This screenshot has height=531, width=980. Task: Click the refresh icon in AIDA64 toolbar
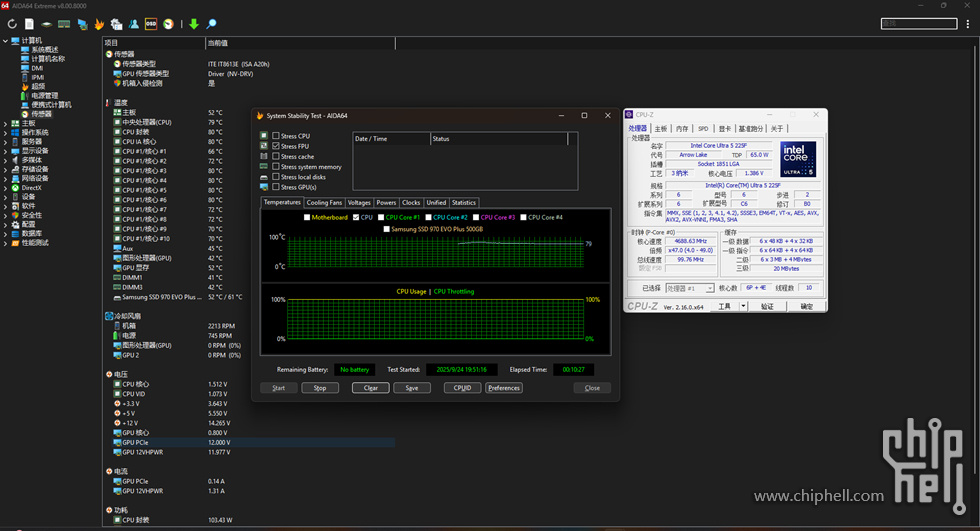[x=12, y=24]
